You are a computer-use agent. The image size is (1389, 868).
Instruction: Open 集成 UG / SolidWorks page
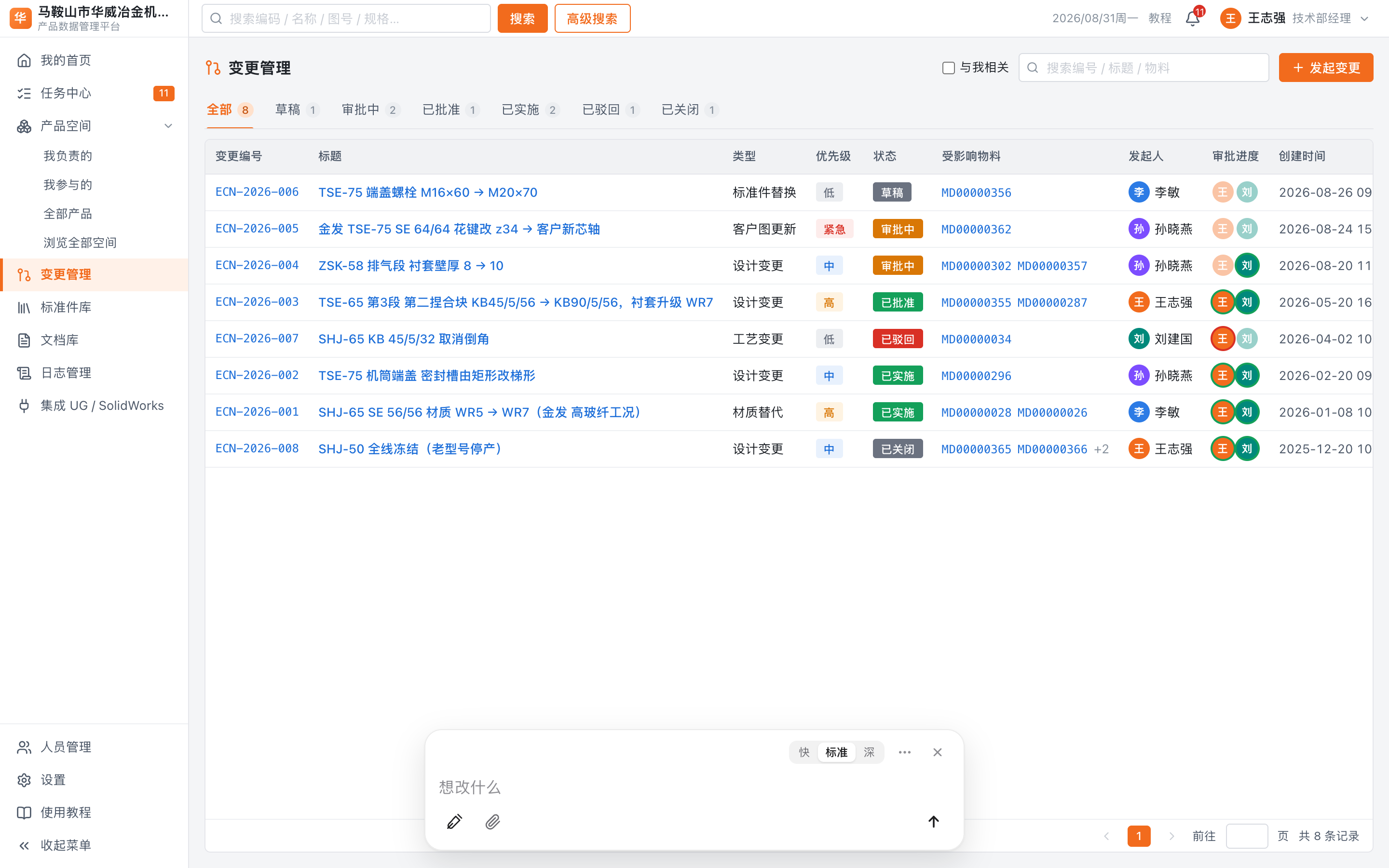pos(94,405)
